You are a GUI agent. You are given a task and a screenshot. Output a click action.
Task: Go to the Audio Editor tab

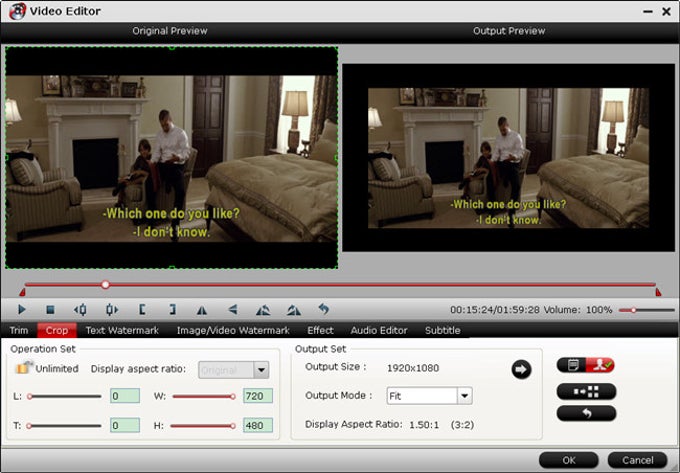[x=379, y=330]
